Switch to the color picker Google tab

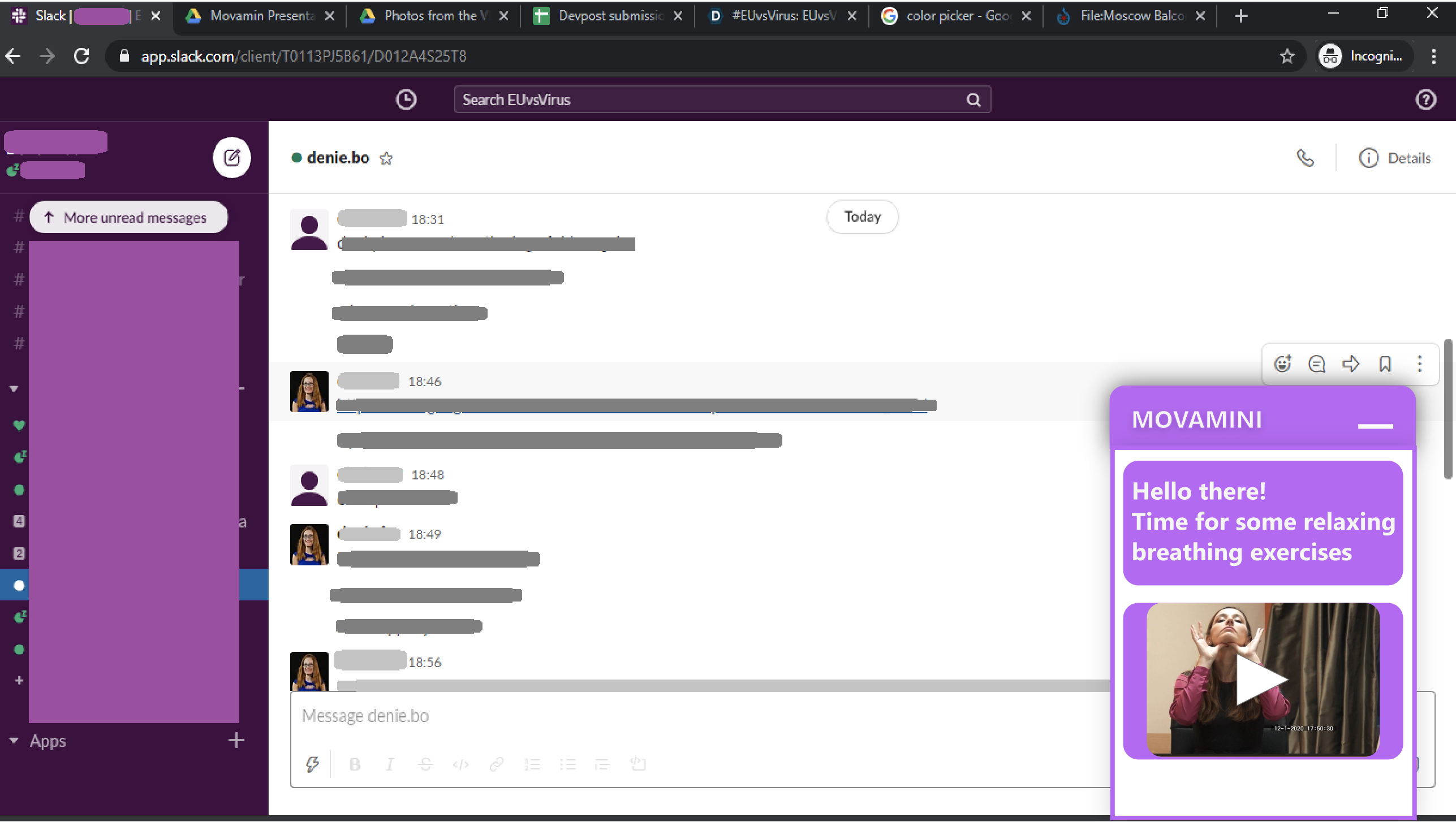pos(957,16)
